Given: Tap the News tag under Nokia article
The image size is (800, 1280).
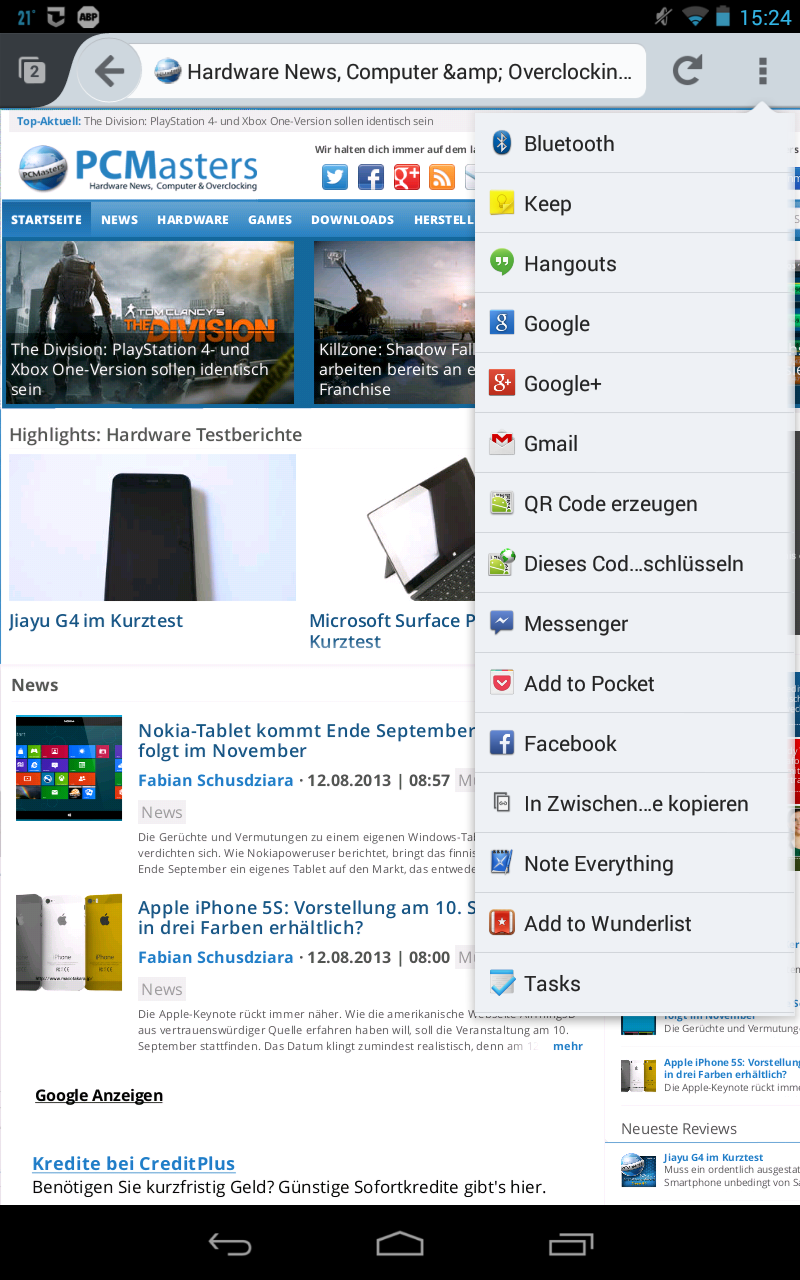Looking at the screenshot, I should [161, 812].
